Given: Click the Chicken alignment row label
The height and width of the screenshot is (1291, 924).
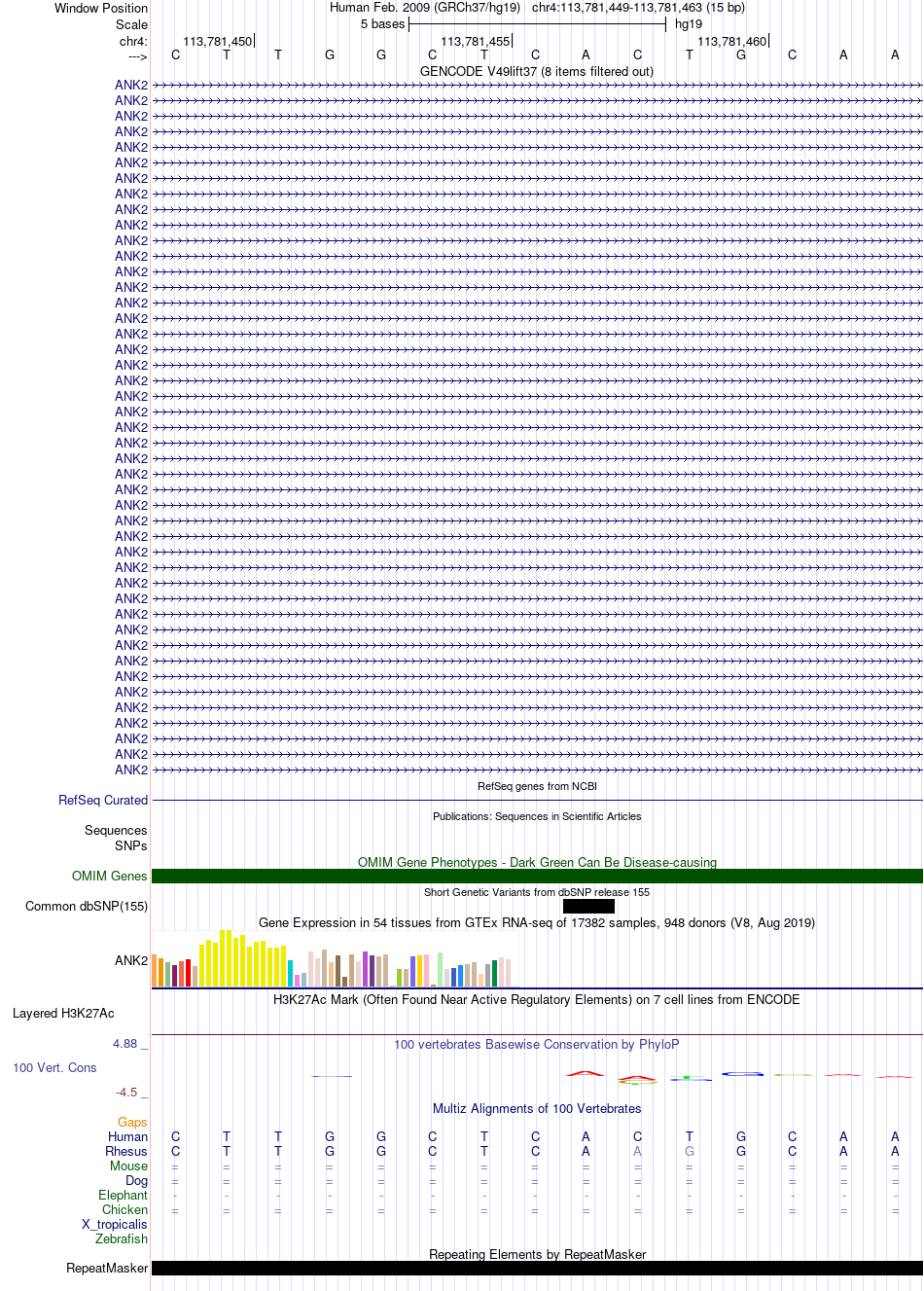Looking at the screenshot, I should coord(125,1210).
